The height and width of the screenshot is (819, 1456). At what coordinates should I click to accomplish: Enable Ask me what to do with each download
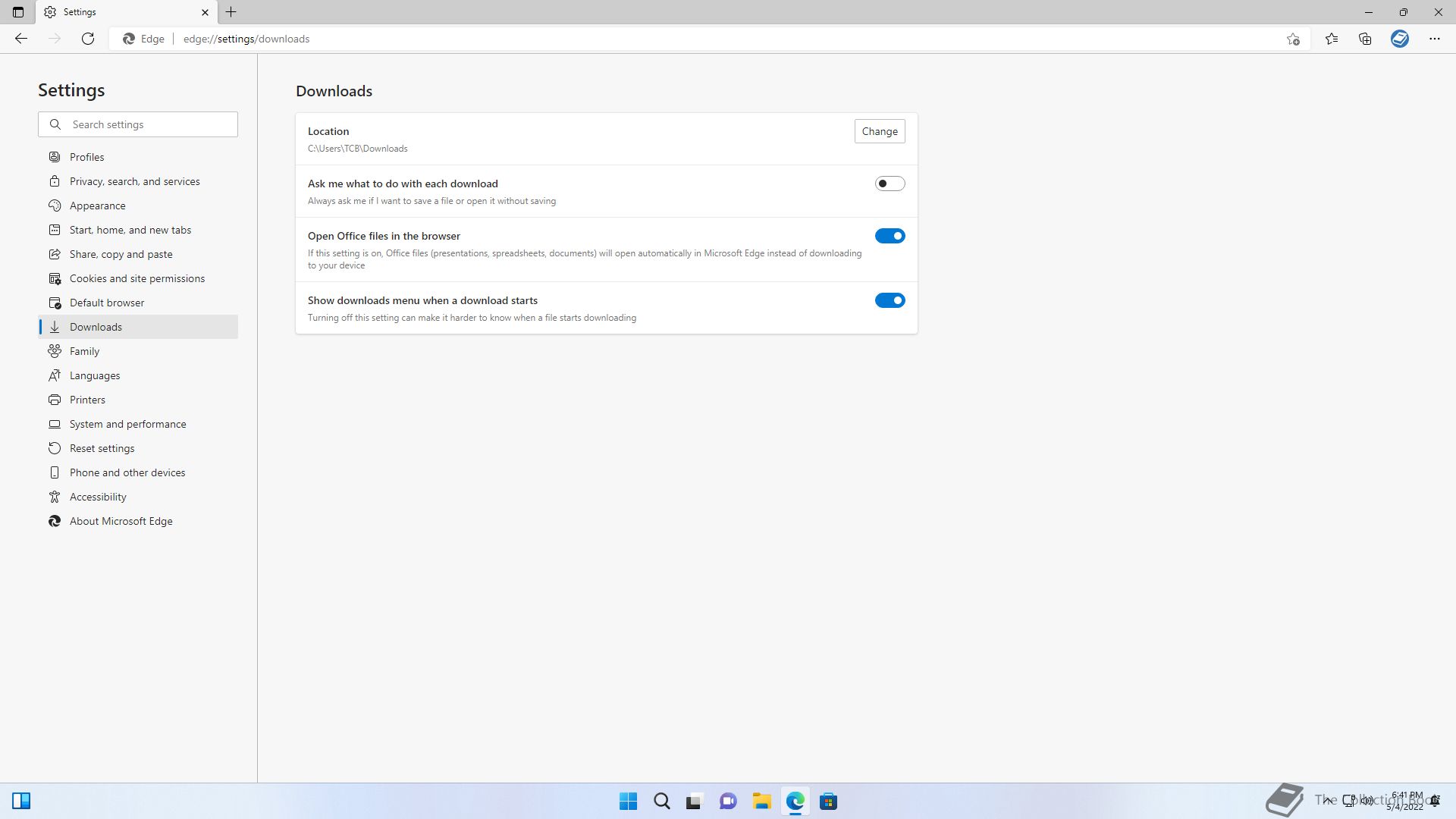click(x=890, y=184)
